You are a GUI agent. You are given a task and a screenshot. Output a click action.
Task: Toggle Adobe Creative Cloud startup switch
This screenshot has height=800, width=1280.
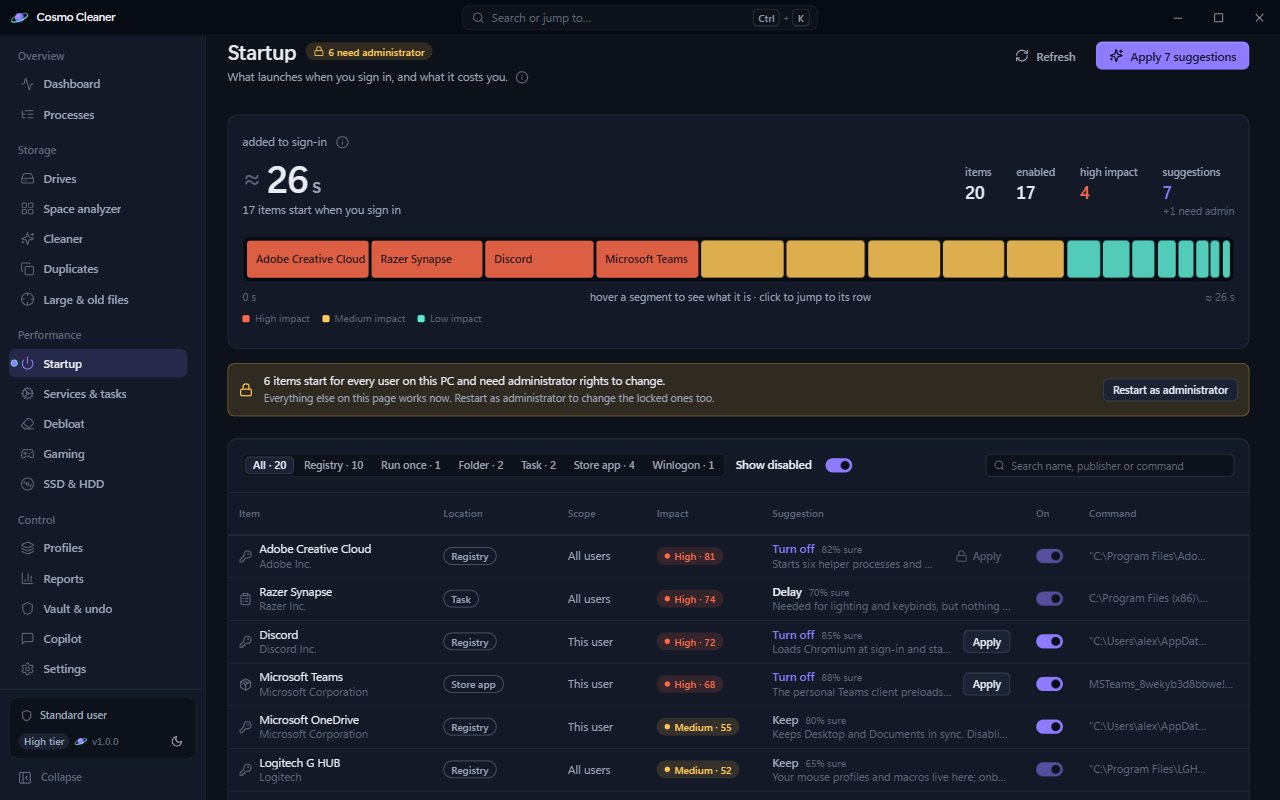pos(1050,556)
